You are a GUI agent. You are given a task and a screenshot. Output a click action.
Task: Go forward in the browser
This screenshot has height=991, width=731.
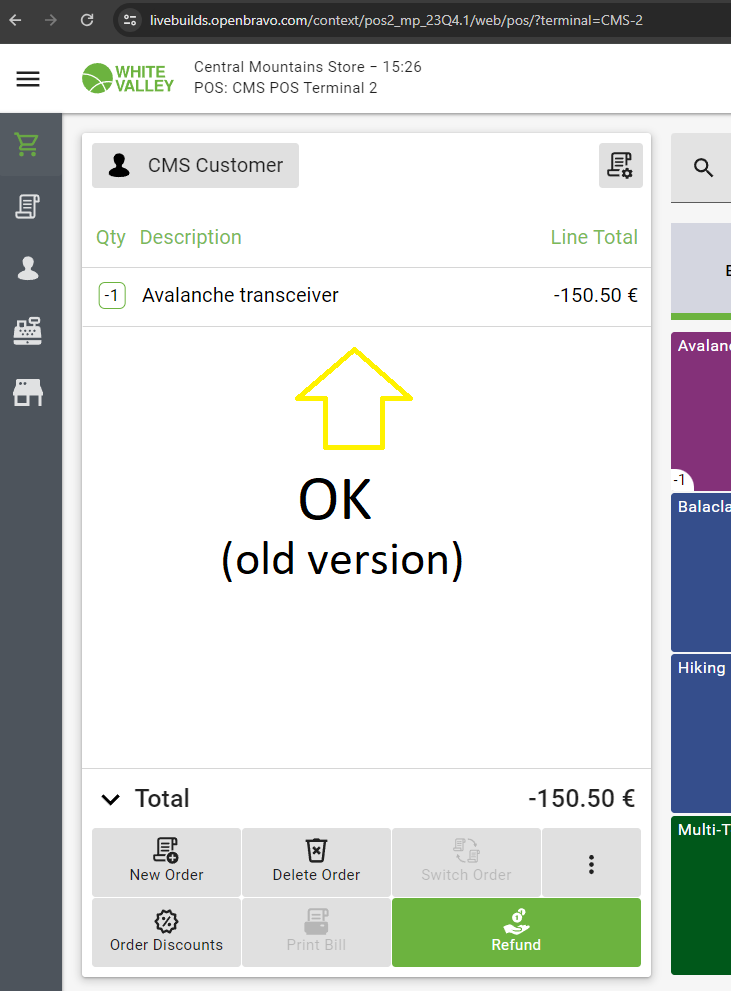(x=51, y=20)
